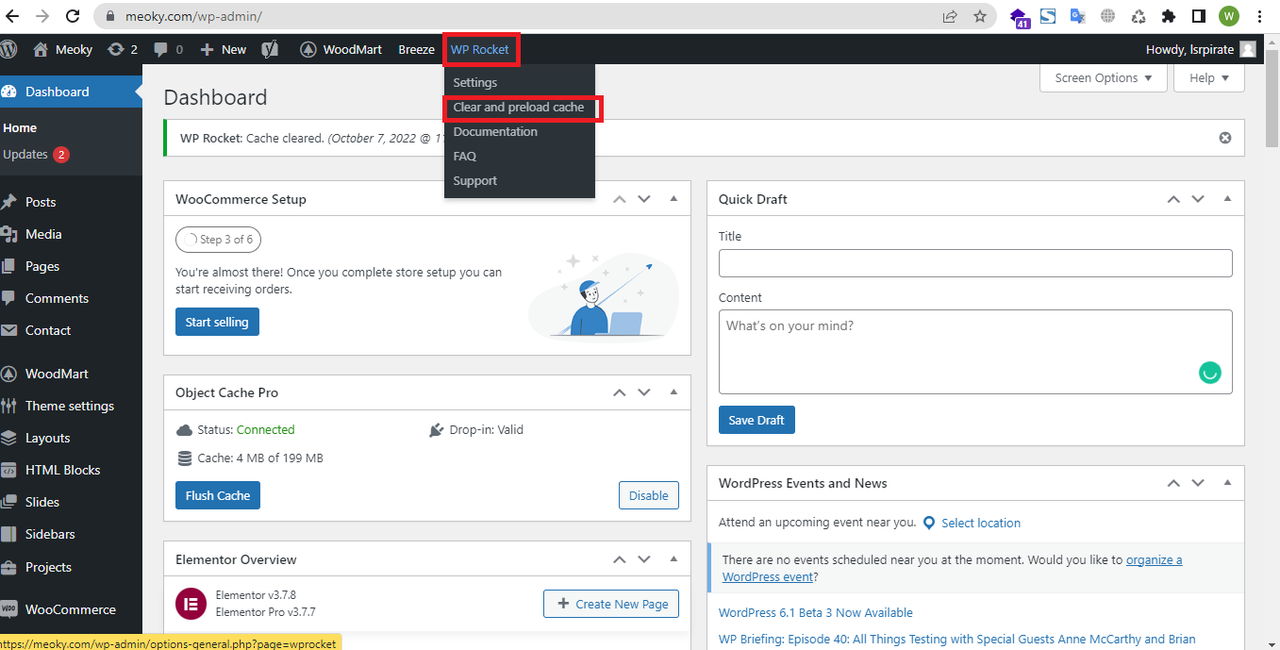Collapse the Object Cache Pro panel

click(x=673, y=393)
